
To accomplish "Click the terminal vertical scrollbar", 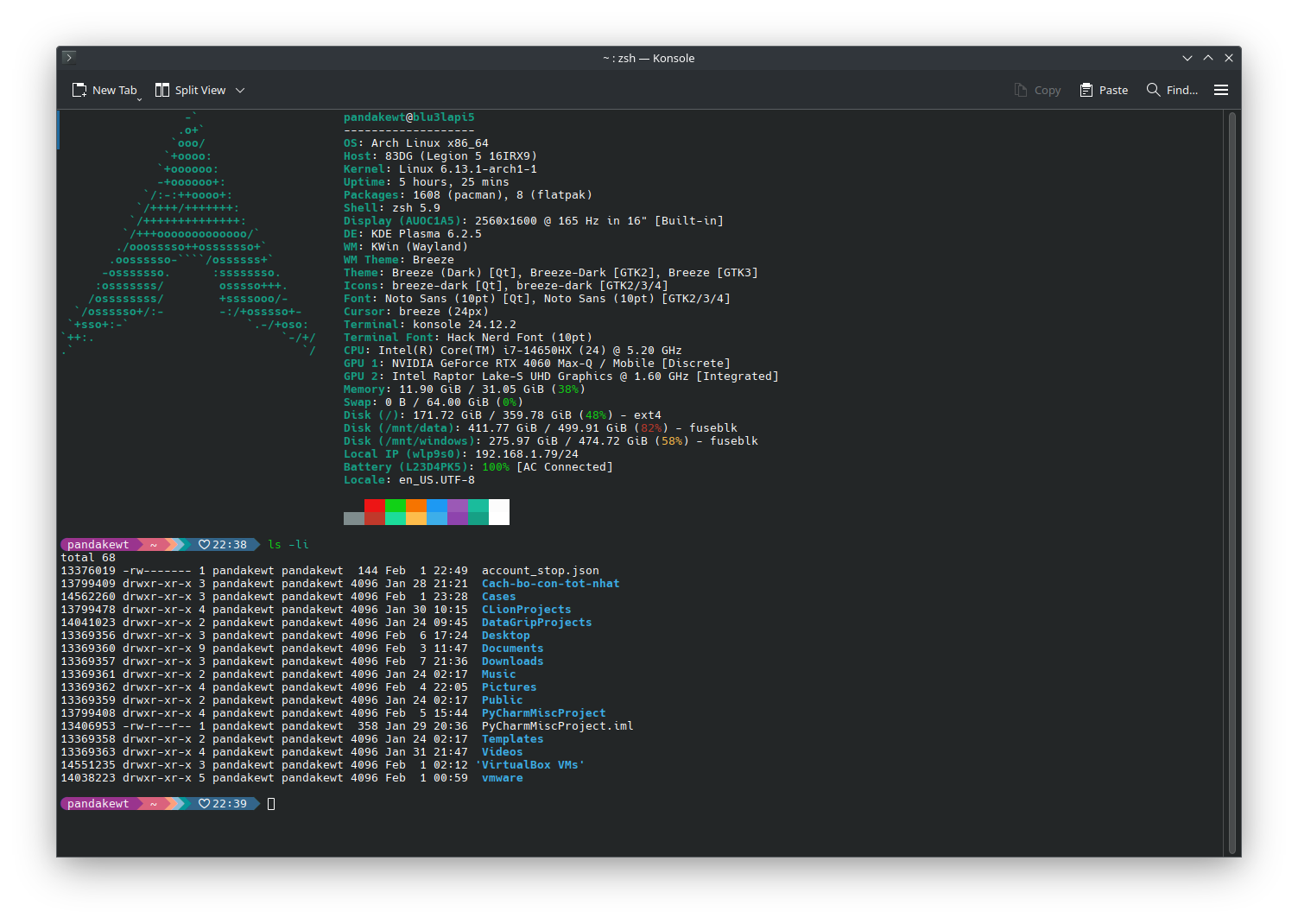I will 1232,482.
